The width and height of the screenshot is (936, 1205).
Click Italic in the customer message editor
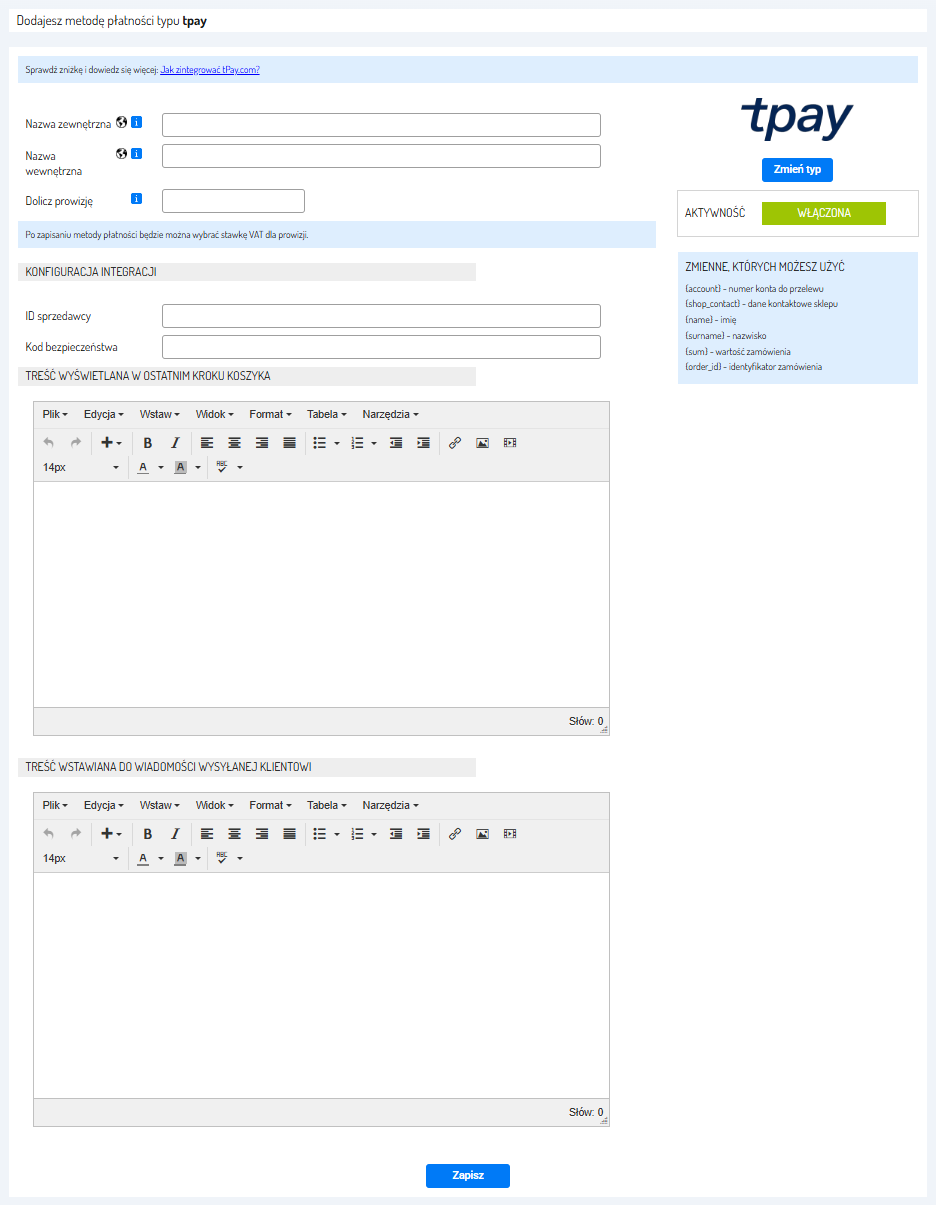(175, 834)
